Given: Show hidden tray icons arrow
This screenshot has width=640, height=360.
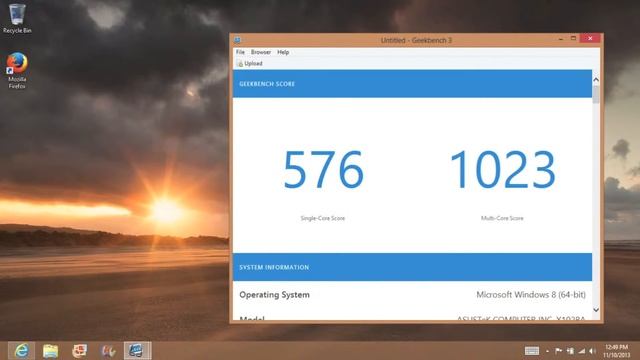Looking at the screenshot, I should 547,351.
